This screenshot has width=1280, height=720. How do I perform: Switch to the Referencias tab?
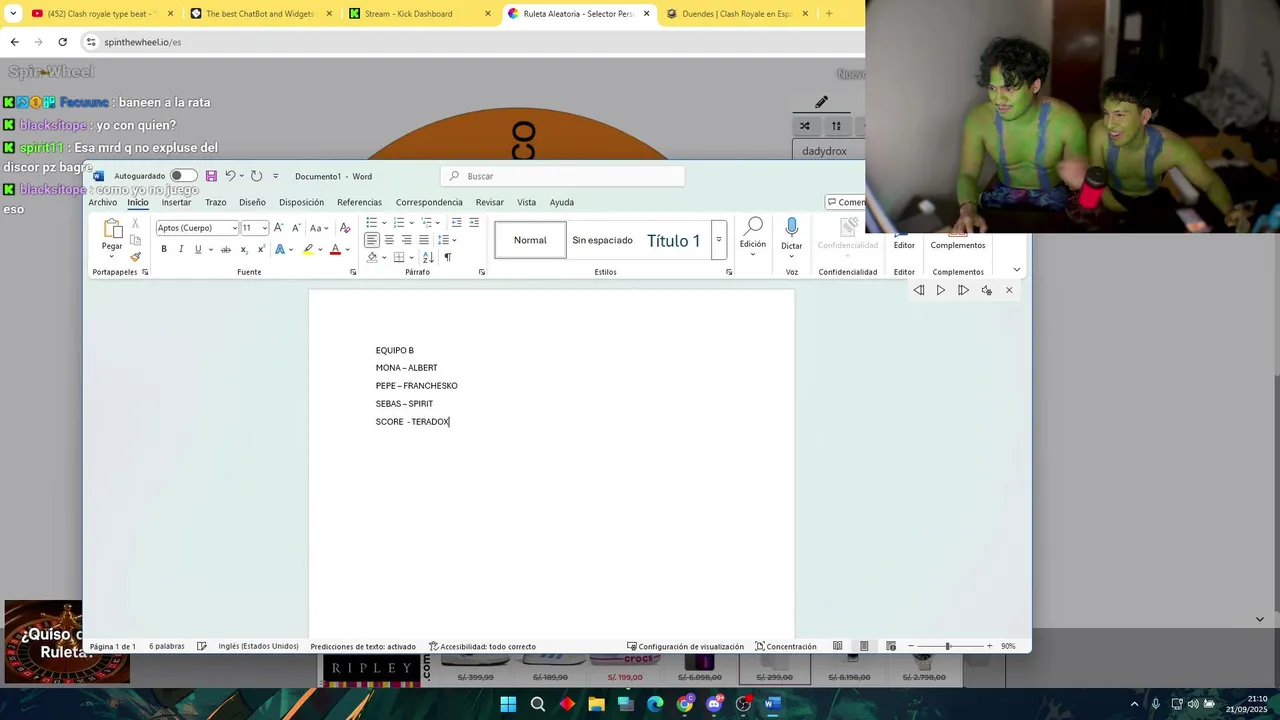[359, 202]
